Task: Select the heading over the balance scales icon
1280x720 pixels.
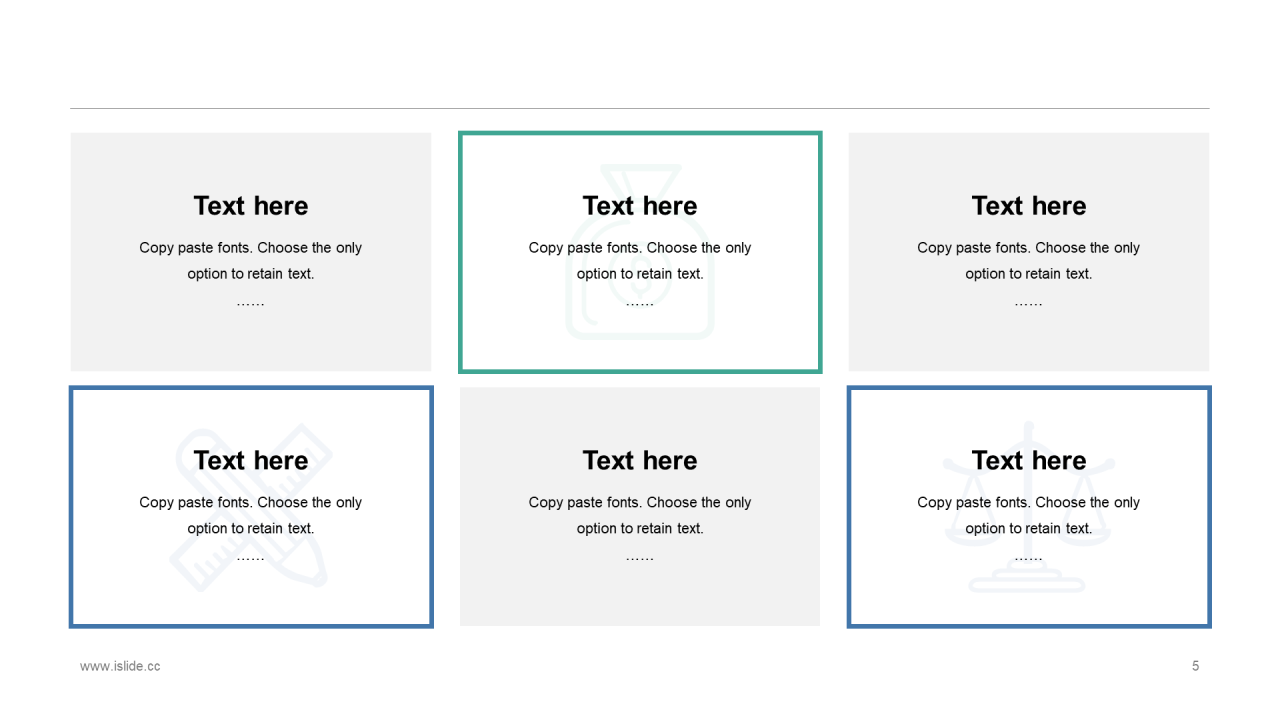Action: point(1028,461)
